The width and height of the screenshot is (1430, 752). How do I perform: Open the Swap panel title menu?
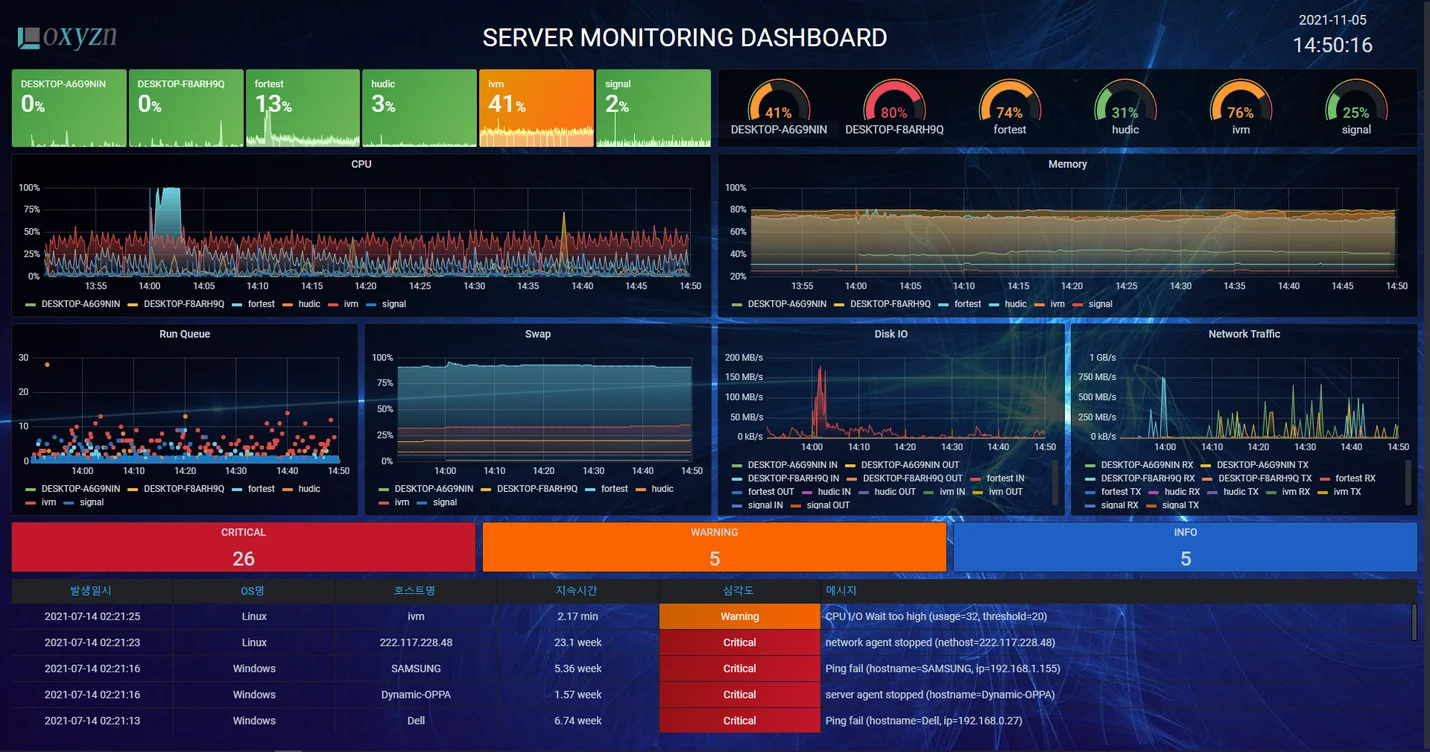tap(538, 334)
